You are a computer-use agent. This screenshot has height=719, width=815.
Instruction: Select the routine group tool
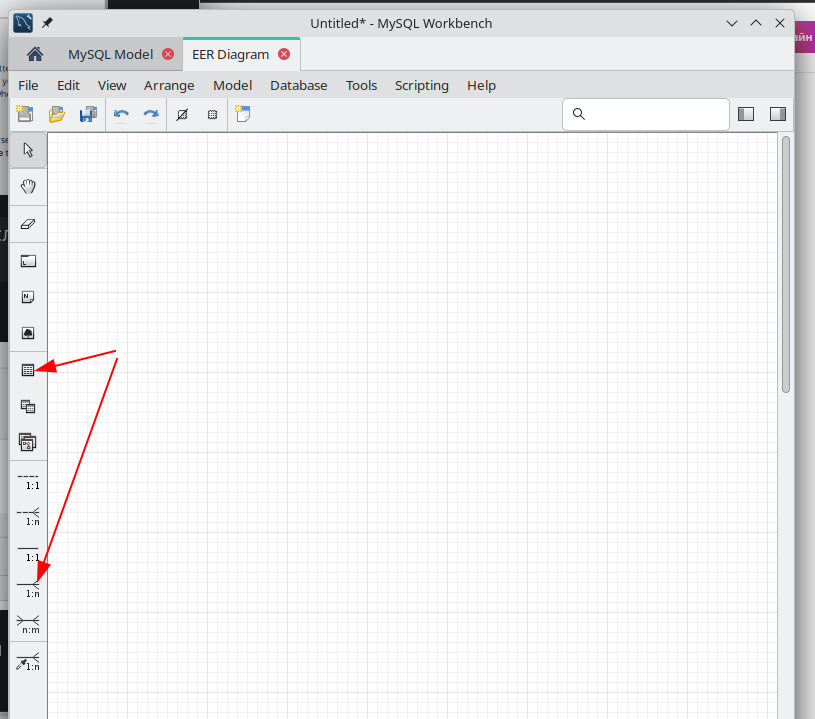(28, 442)
